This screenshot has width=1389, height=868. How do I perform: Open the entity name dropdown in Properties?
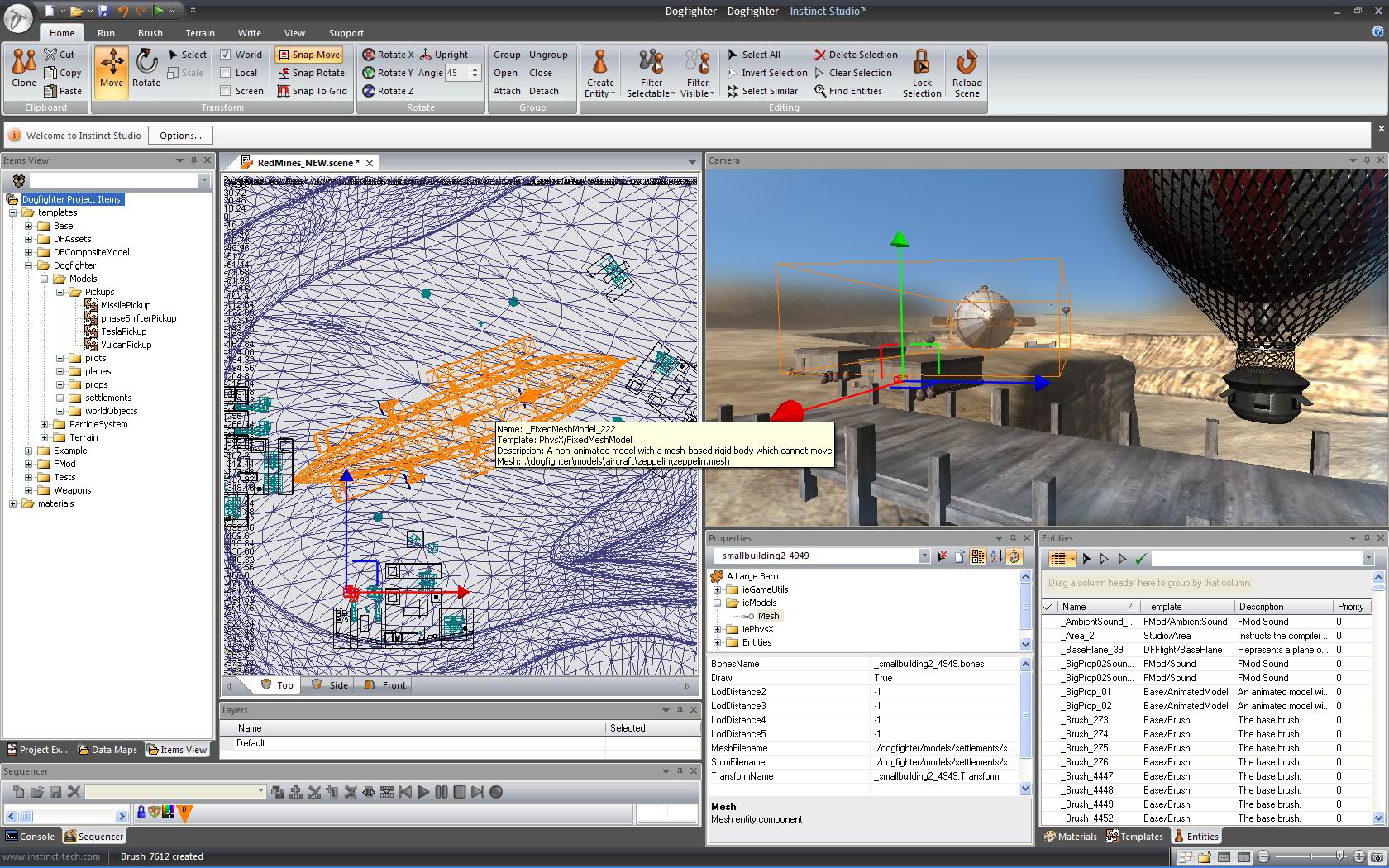click(924, 556)
